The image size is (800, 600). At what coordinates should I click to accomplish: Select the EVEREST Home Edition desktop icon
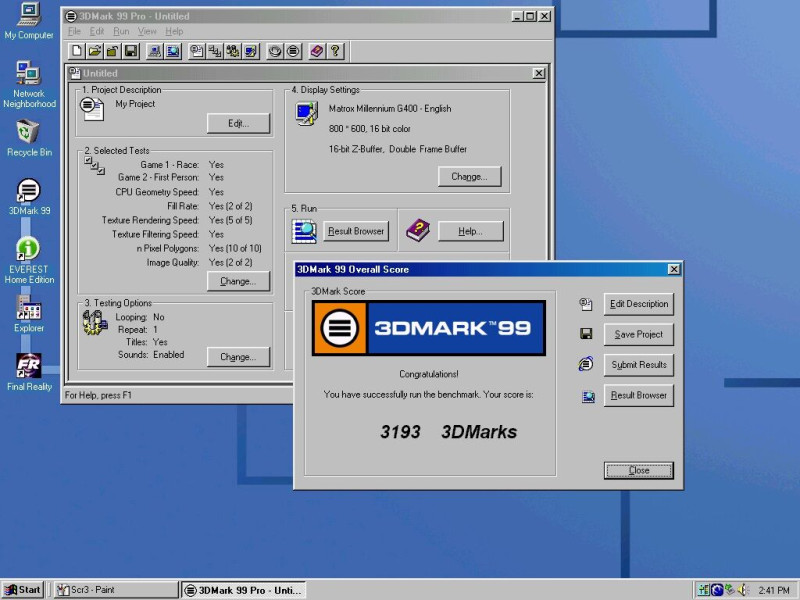tap(29, 260)
